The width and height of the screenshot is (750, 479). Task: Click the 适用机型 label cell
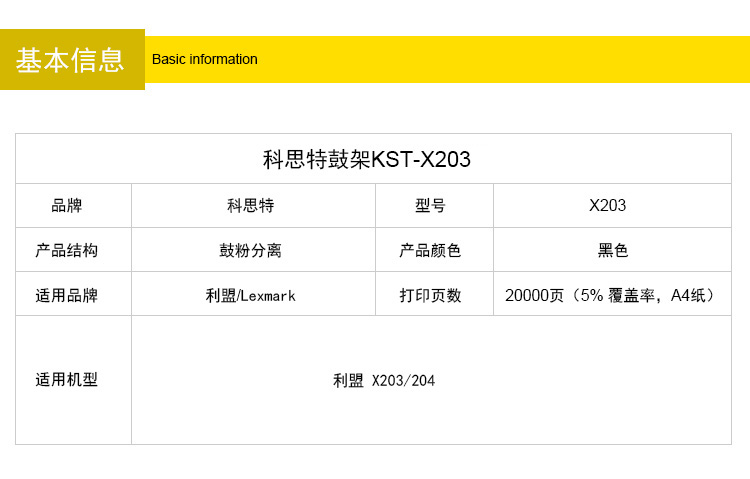(67, 380)
